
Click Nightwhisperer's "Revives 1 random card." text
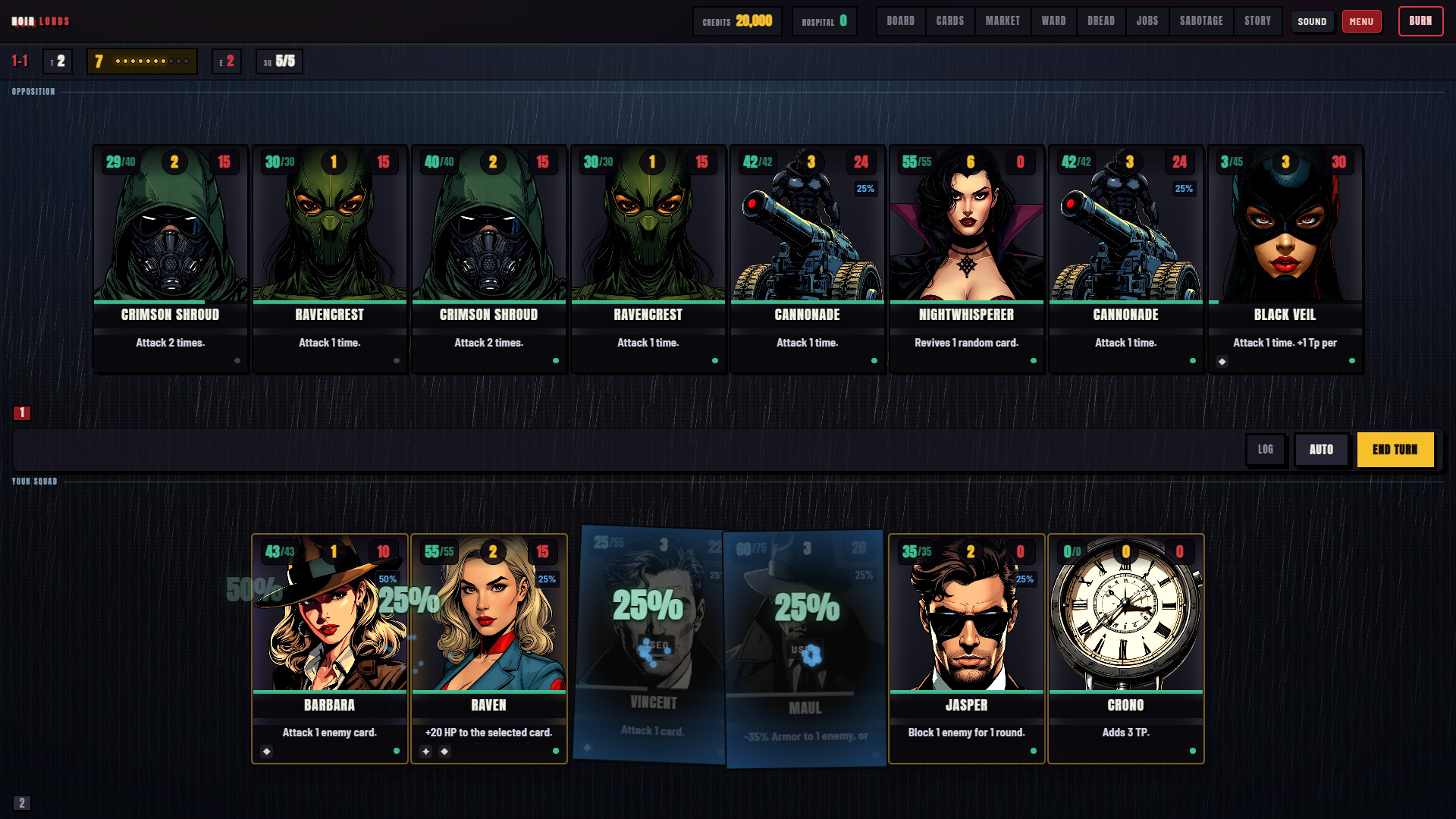[966, 343]
